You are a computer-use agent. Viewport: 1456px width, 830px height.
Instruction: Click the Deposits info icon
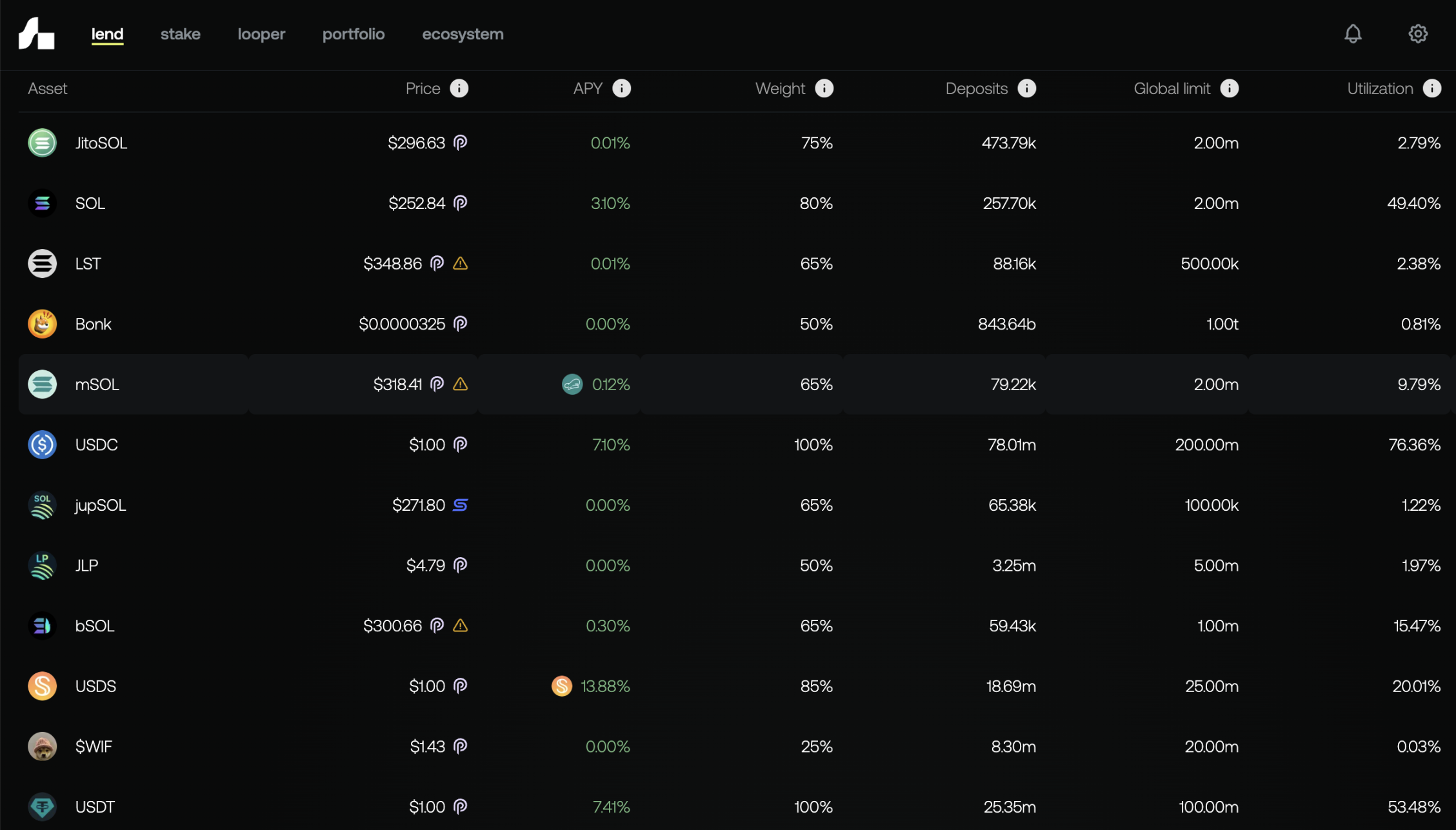[1026, 88]
